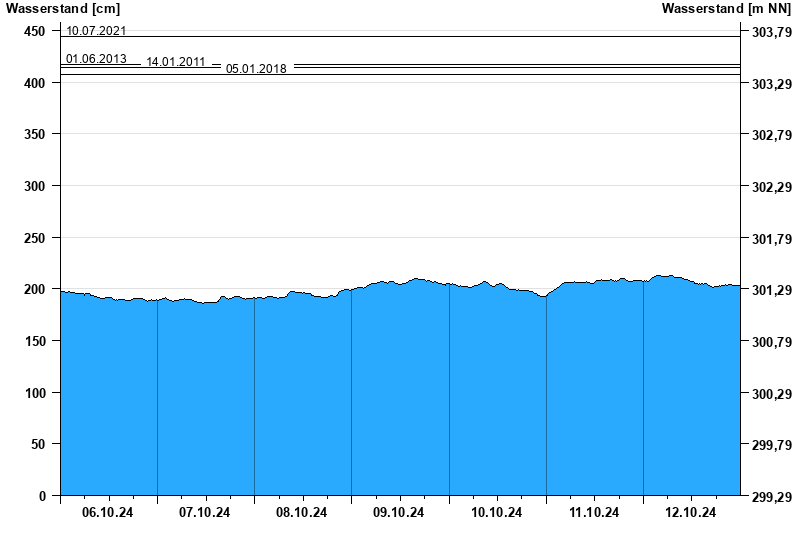Click the 01.06.2013 high-water marker label
The image size is (800, 550).
96,59
